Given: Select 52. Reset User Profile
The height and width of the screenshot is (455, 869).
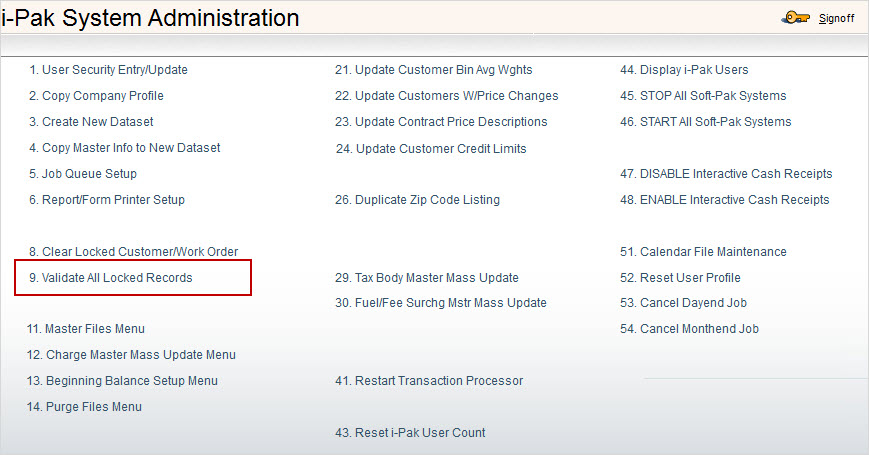Looking at the screenshot, I should coord(681,278).
